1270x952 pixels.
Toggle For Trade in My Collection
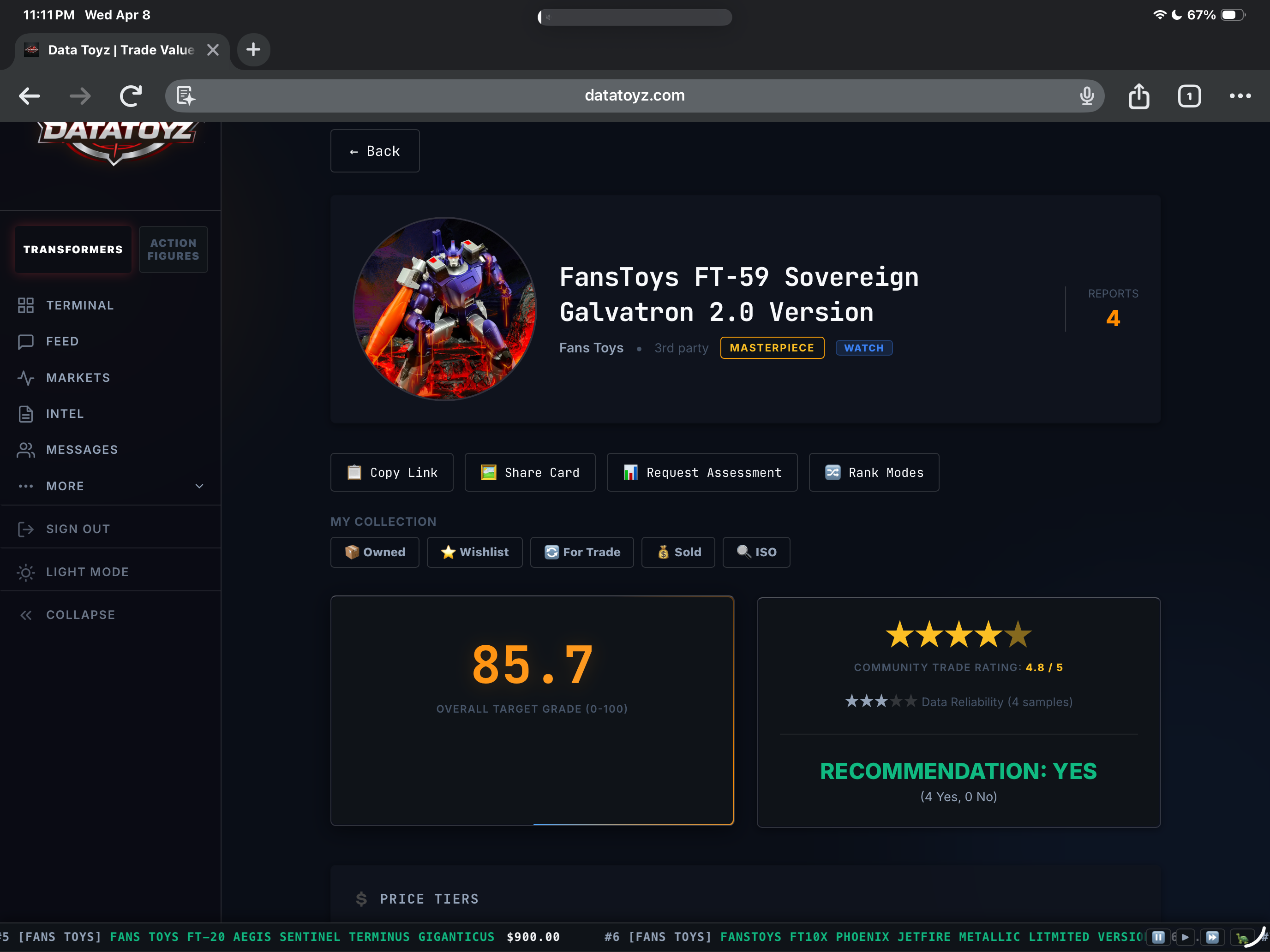coord(581,552)
